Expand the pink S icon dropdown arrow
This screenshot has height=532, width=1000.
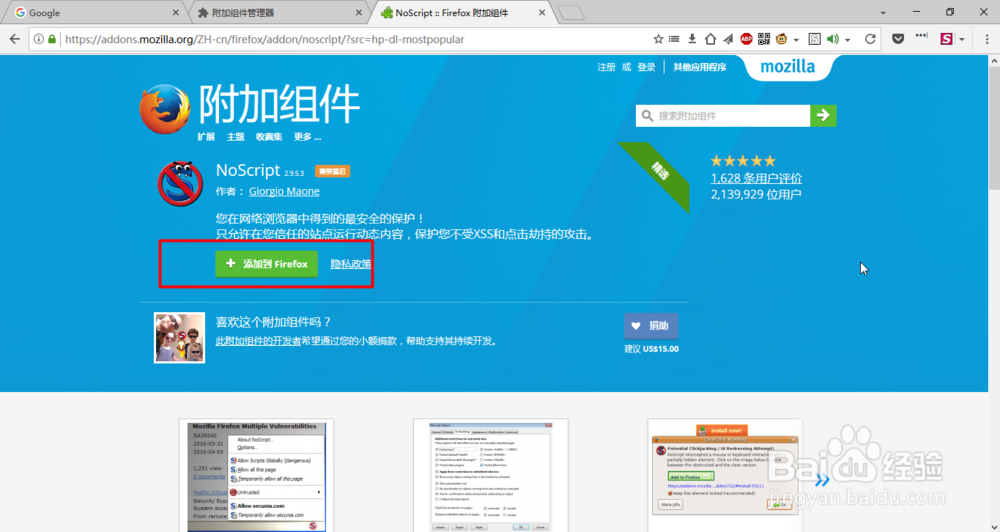pos(962,40)
